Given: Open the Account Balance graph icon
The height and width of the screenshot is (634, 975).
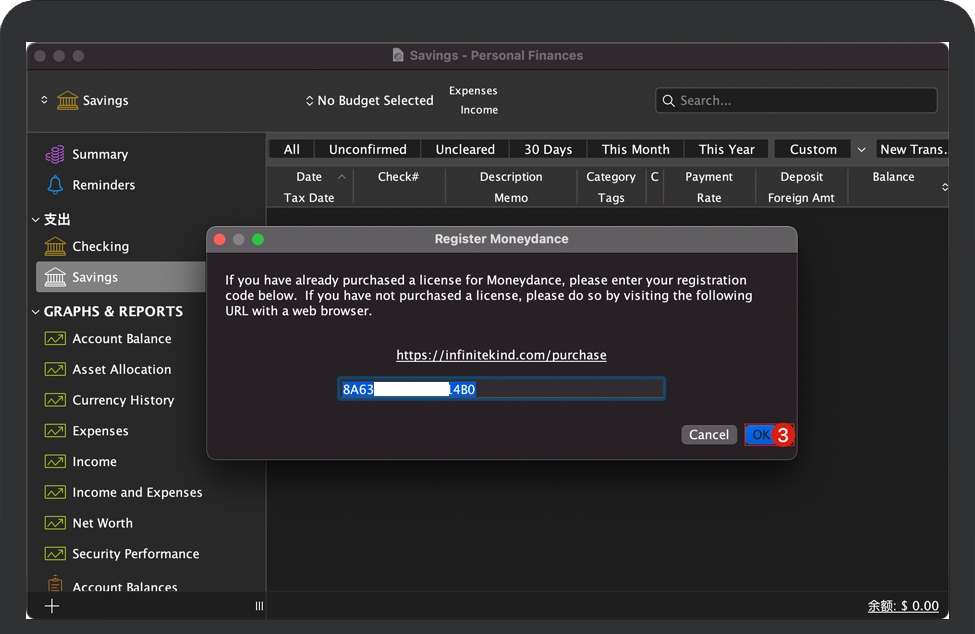Looking at the screenshot, I should point(55,339).
